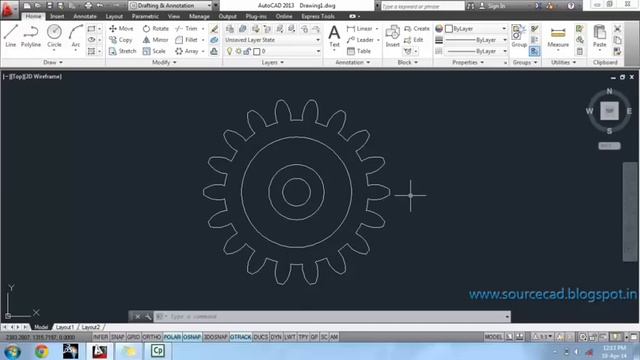Image resolution: width=640 pixels, height=360 pixels.
Task: Open the Layout1 tab
Action: [x=65, y=327]
